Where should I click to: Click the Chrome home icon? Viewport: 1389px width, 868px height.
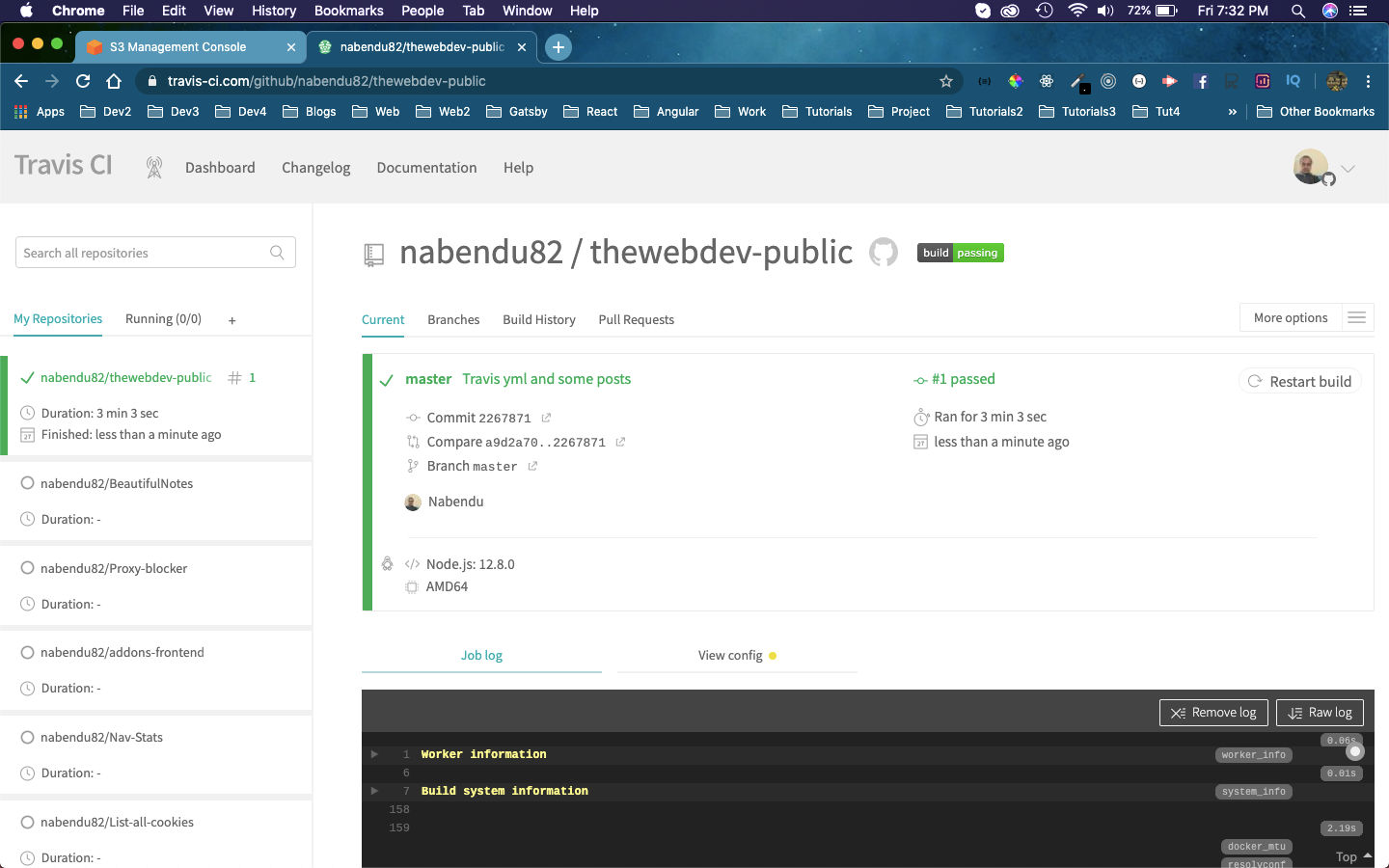tap(114, 81)
